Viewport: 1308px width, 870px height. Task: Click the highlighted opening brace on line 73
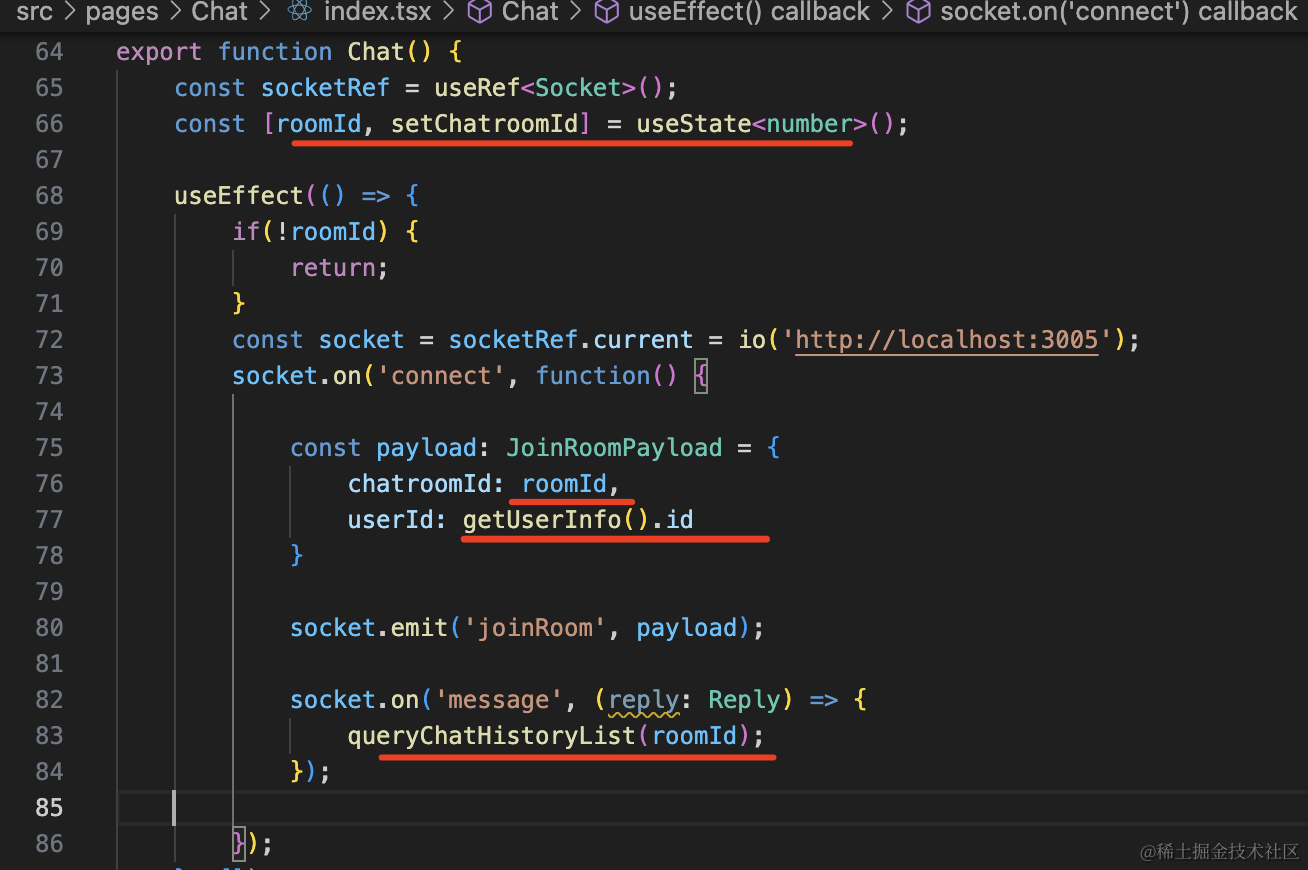pyautogui.click(x=701, y=376)
